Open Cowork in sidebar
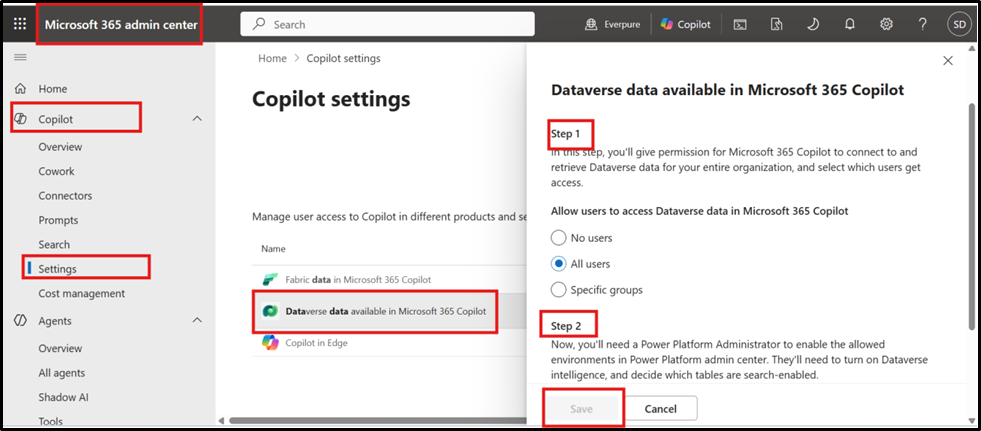The height and width of the screenshot is (431, 981). click(x=56, y=171)
